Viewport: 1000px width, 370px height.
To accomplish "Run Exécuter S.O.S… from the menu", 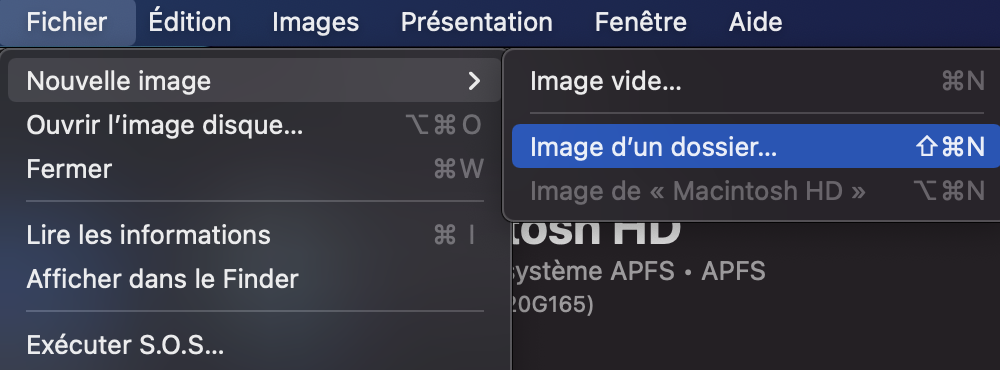I will point(254,345).
